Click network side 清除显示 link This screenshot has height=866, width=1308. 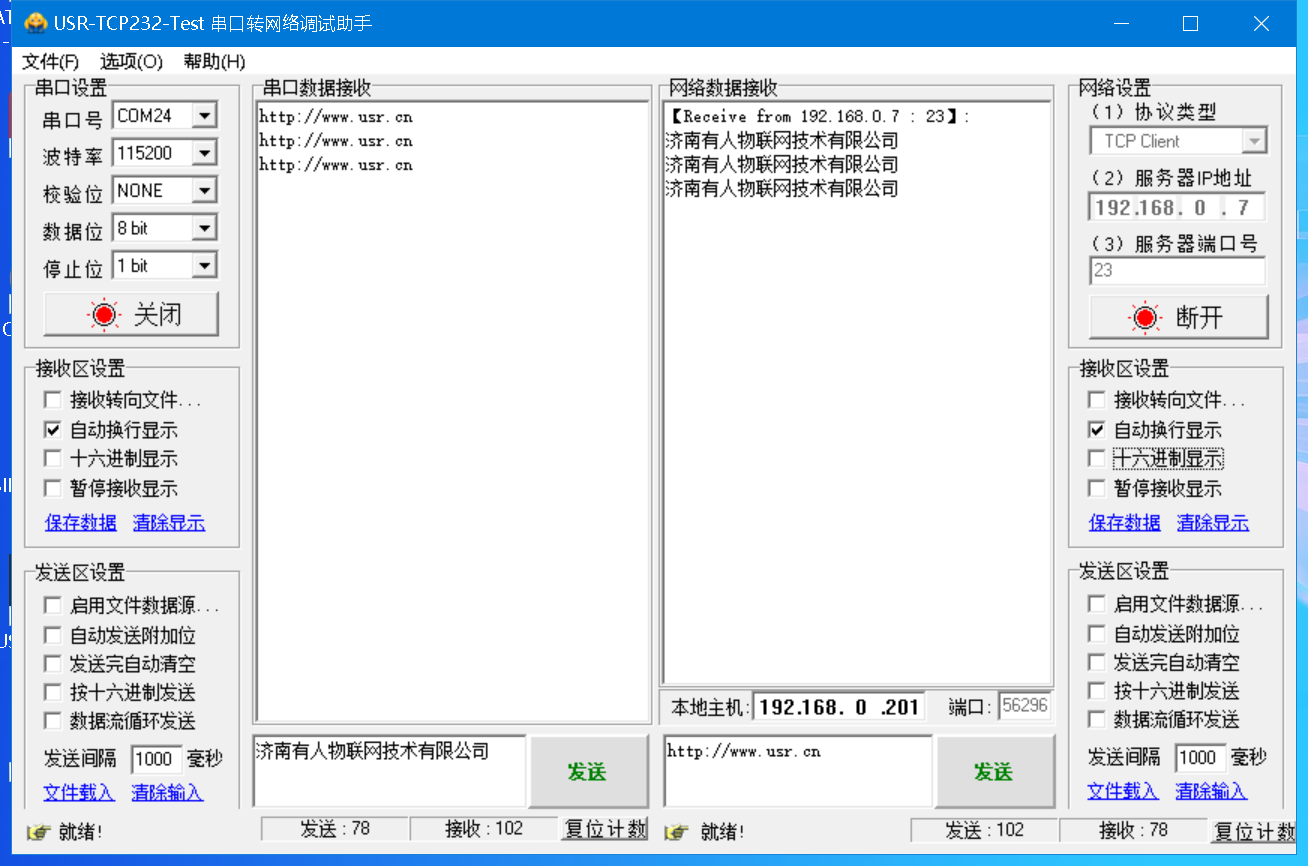click(1212, 523)
